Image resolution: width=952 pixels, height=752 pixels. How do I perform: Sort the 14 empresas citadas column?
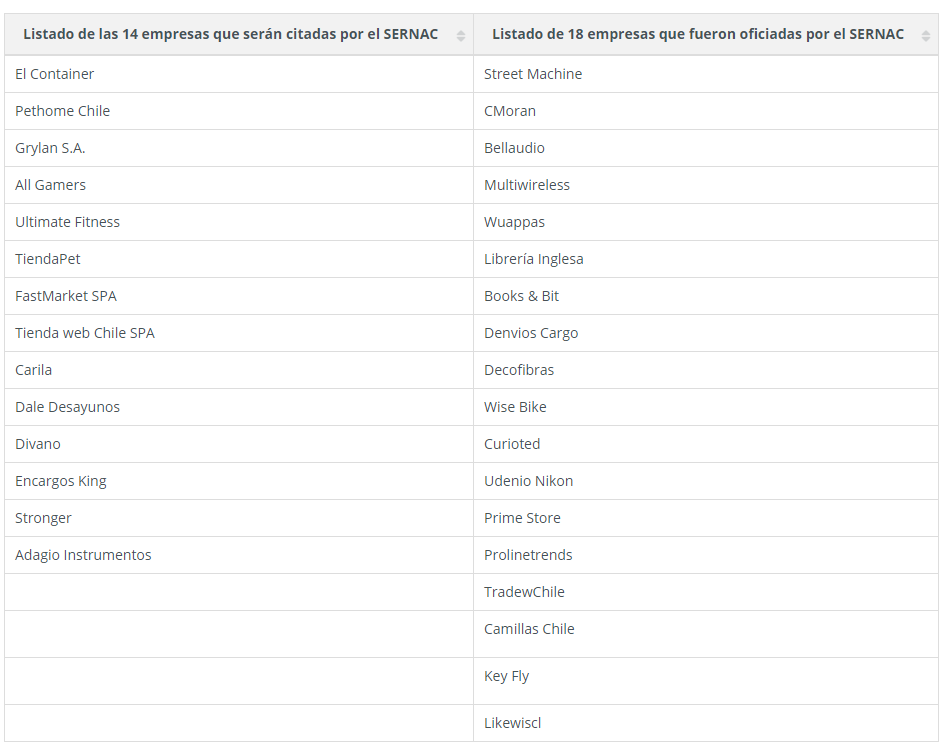point(461,36)
